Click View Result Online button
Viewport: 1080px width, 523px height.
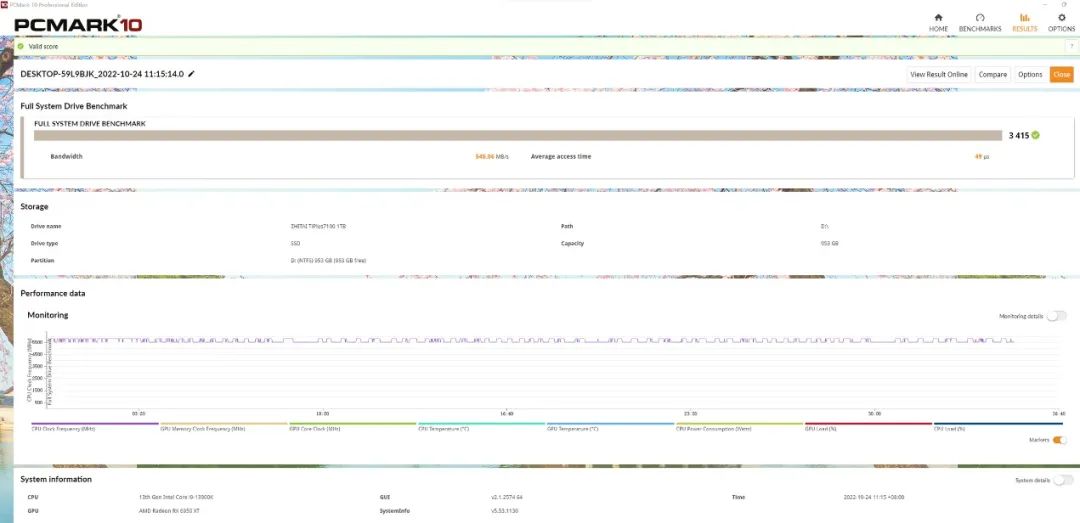click(x=939, y=74)
